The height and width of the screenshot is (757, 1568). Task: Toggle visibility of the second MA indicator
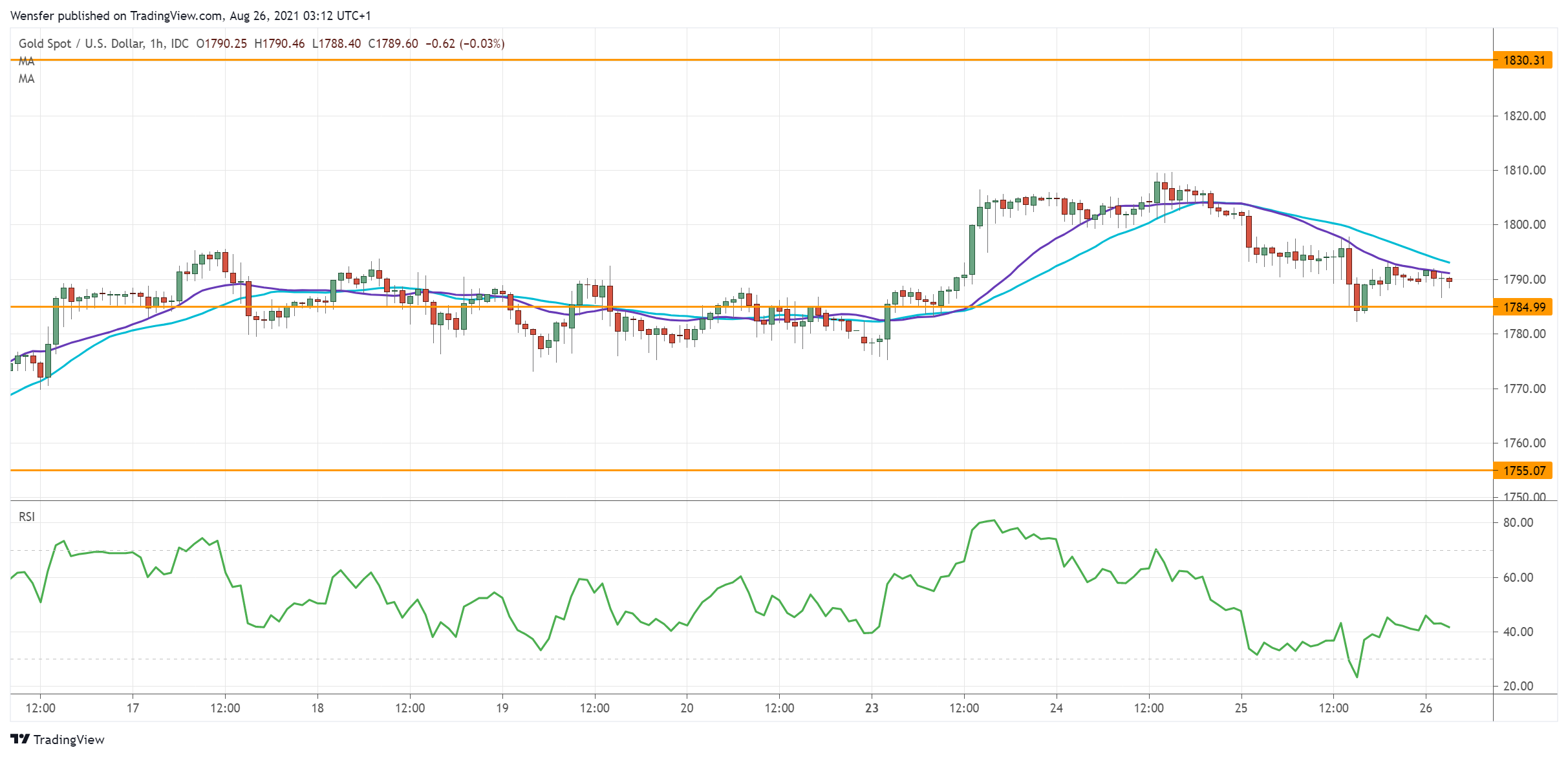(26, 80)
